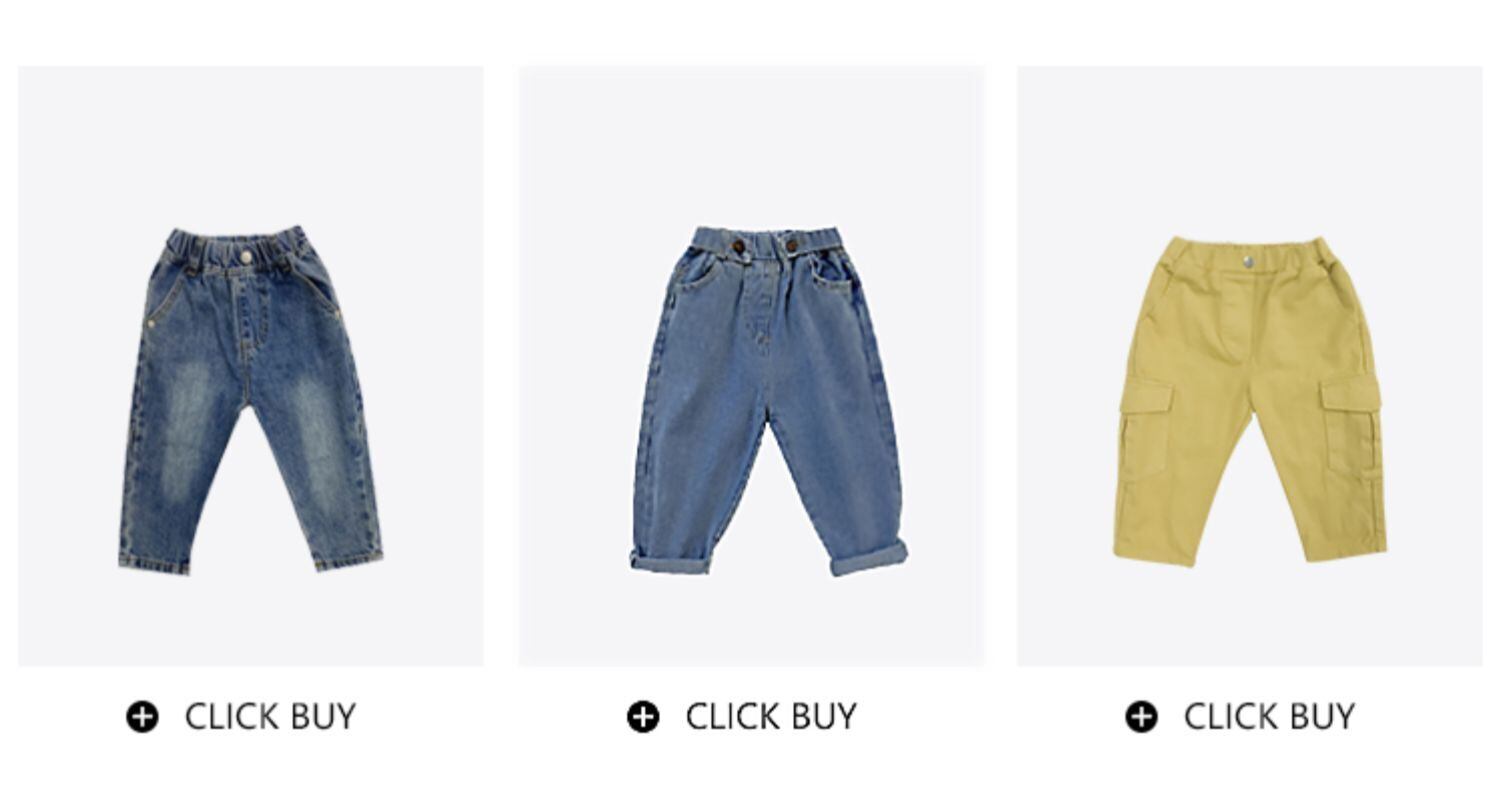This screenshot has width=1500, height=800.
Task: Open the yellow cargo pants product image
Action: click(1250, 366)
